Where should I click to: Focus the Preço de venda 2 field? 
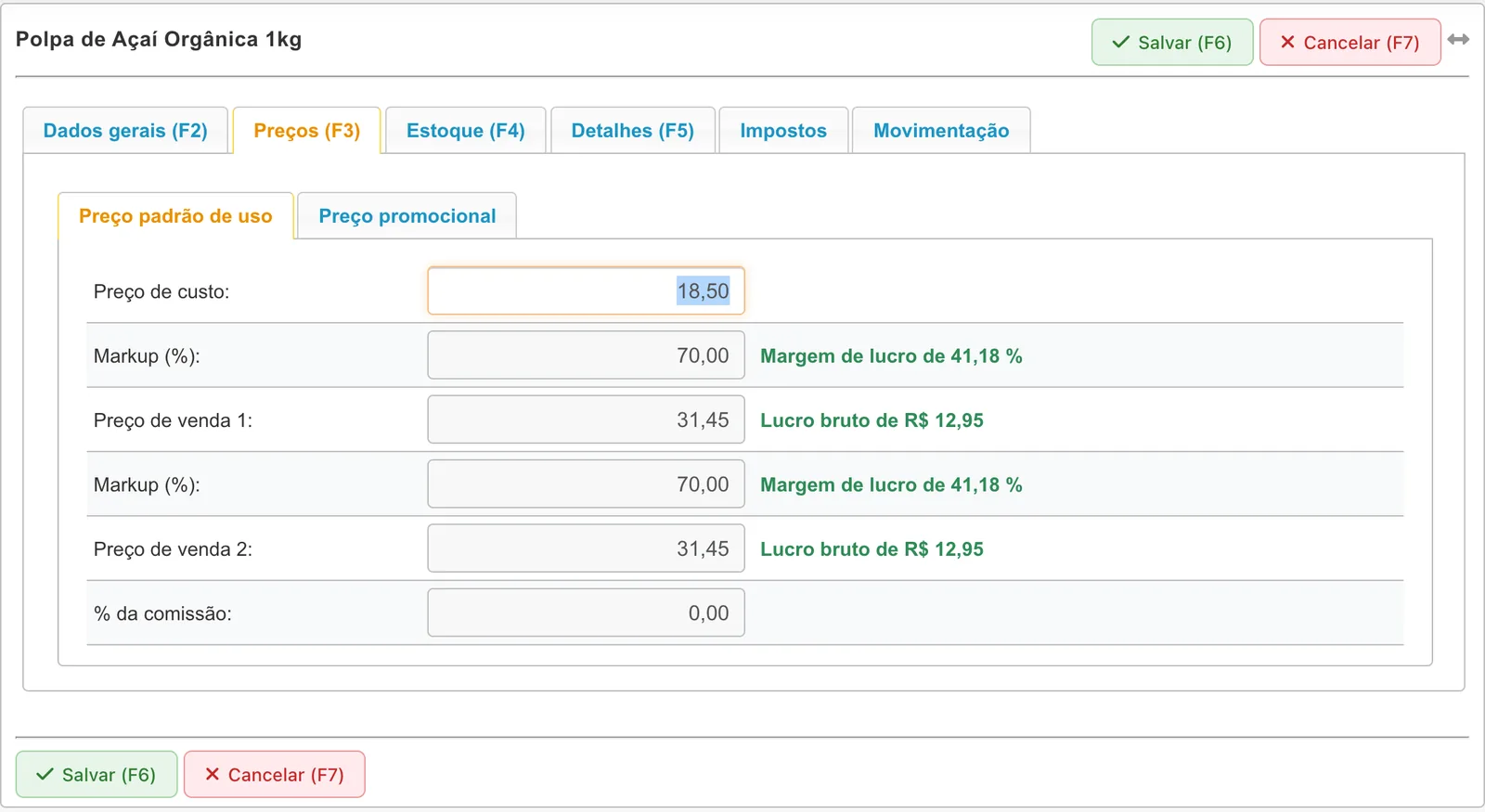586,548
